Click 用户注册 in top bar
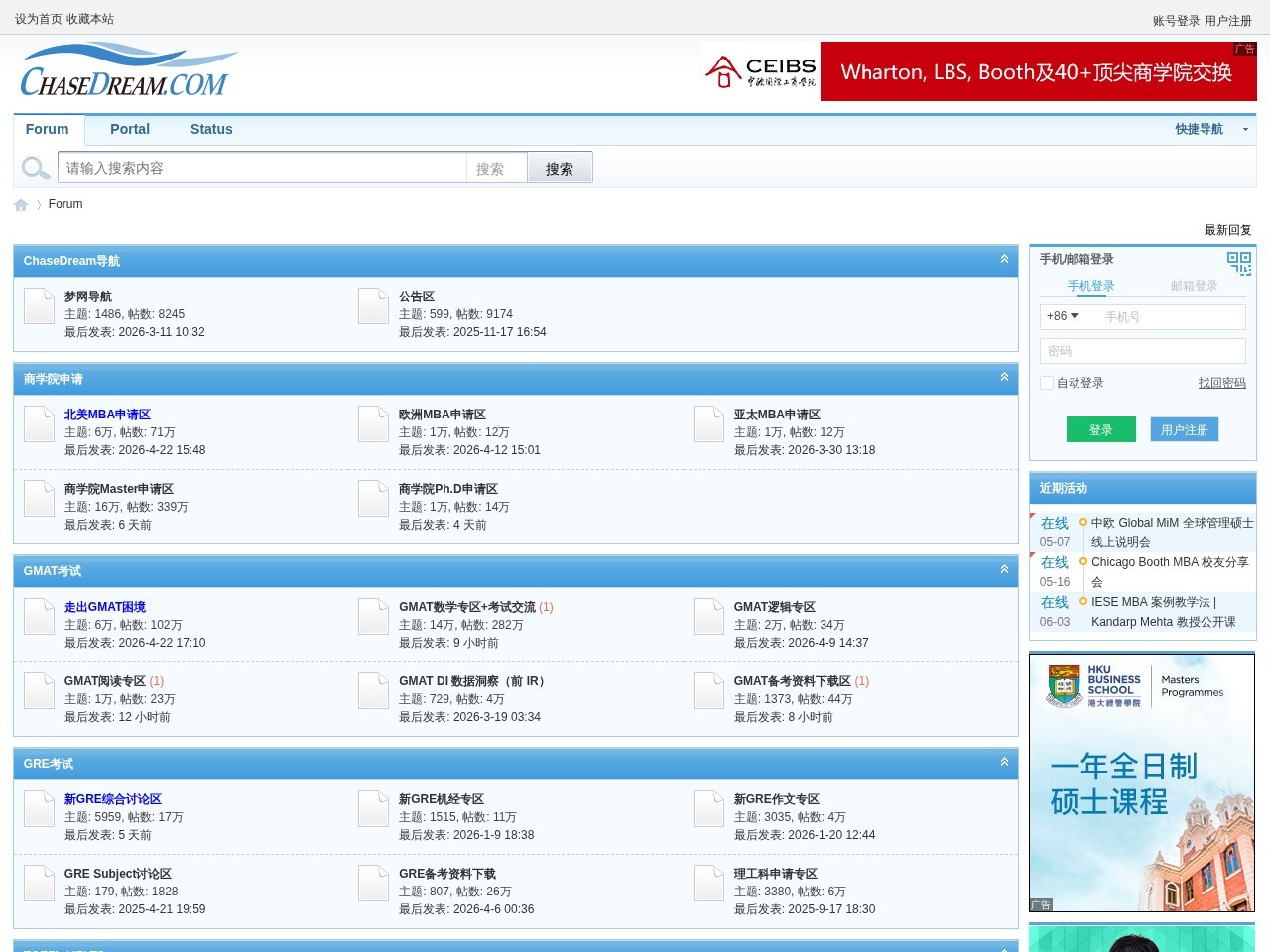 [x=1228, y=21]
